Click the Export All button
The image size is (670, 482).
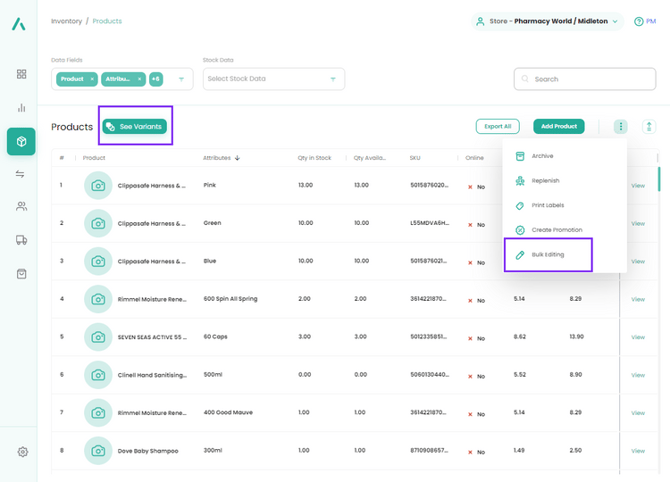click(497, 127)
